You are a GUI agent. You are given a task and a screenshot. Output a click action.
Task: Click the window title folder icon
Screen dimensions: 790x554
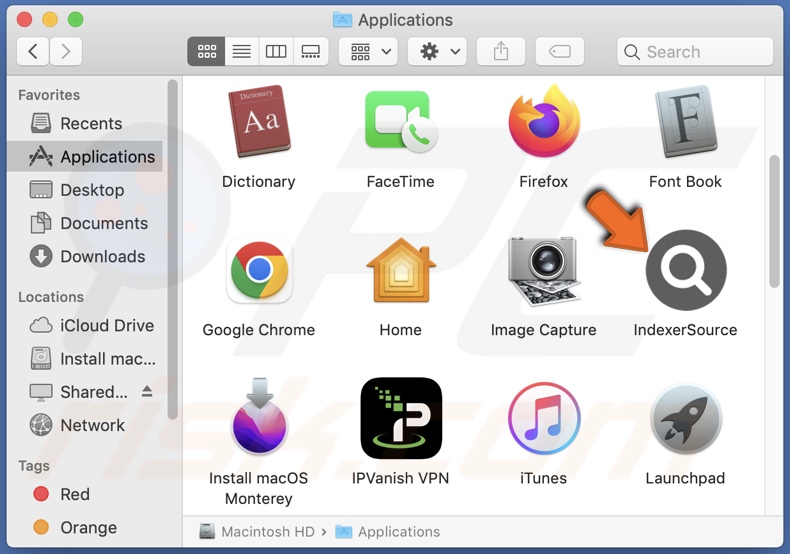tap(343, 19)
